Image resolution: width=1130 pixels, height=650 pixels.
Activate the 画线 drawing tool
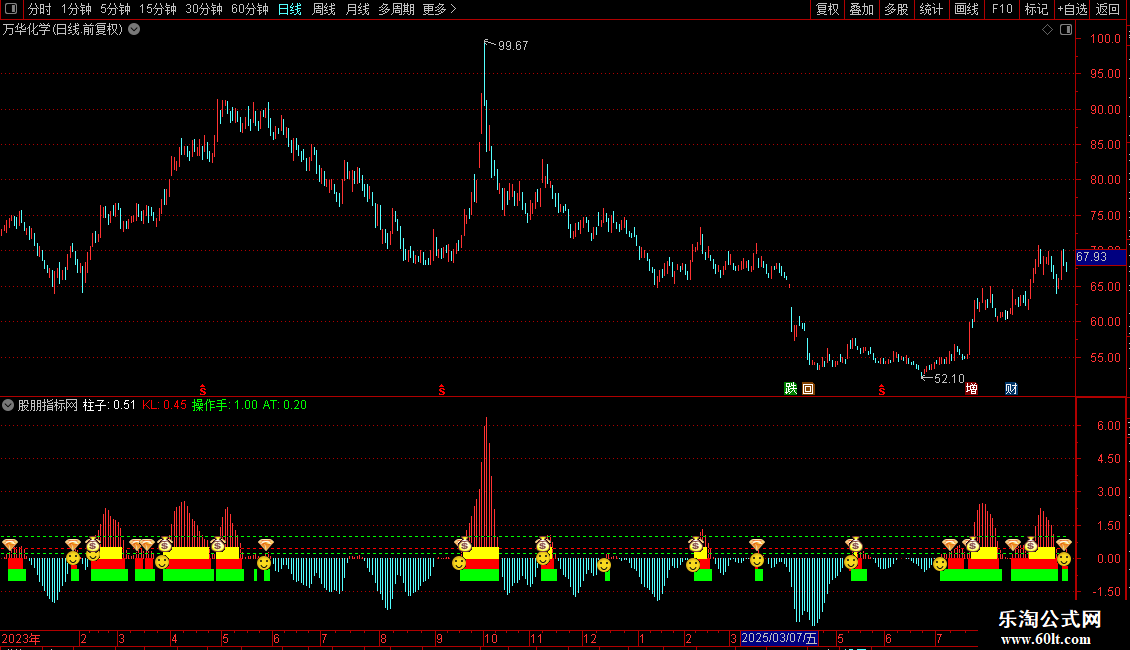pos(966,9)
